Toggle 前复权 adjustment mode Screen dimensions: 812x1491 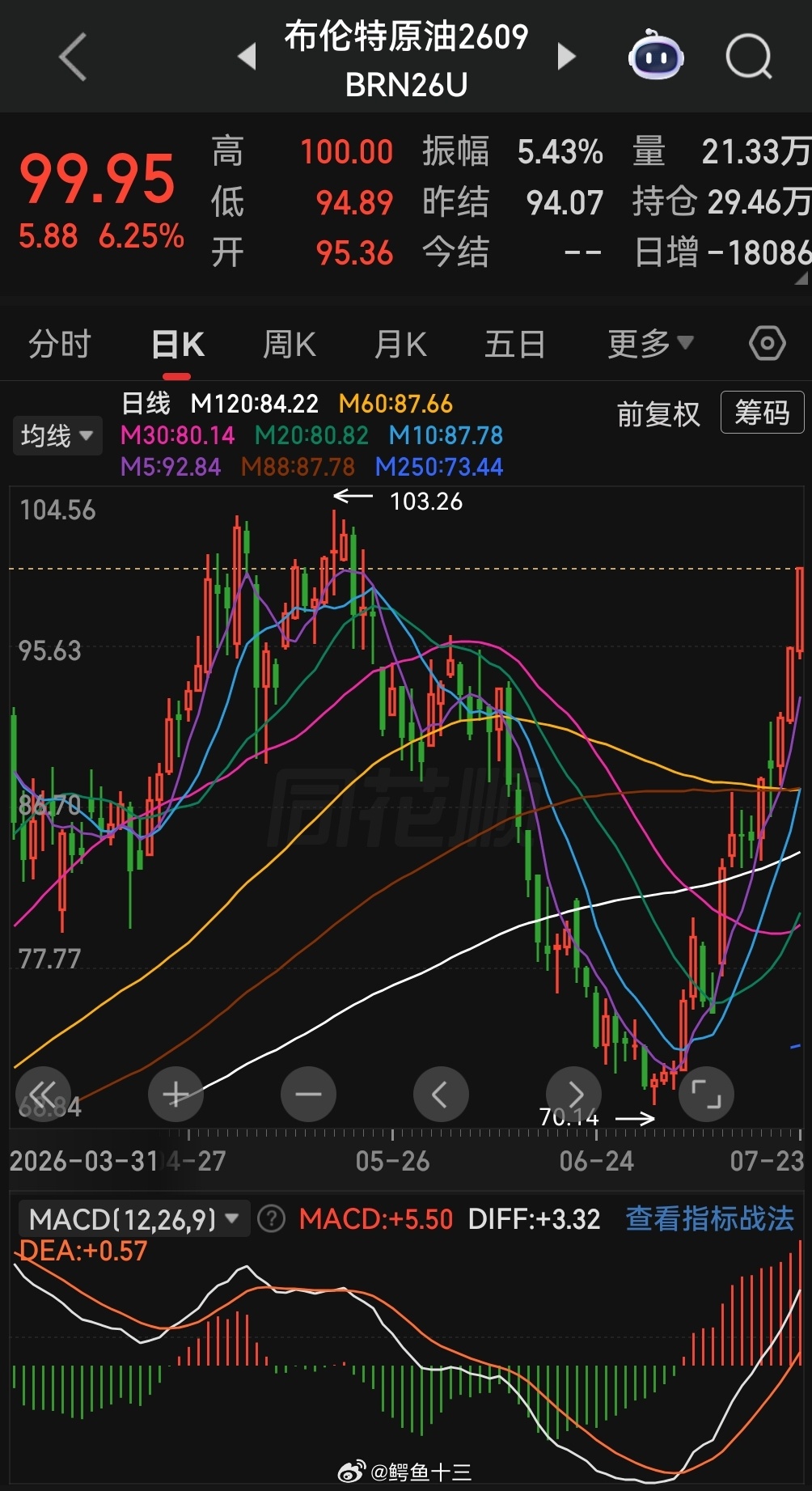tap(658, 414)
